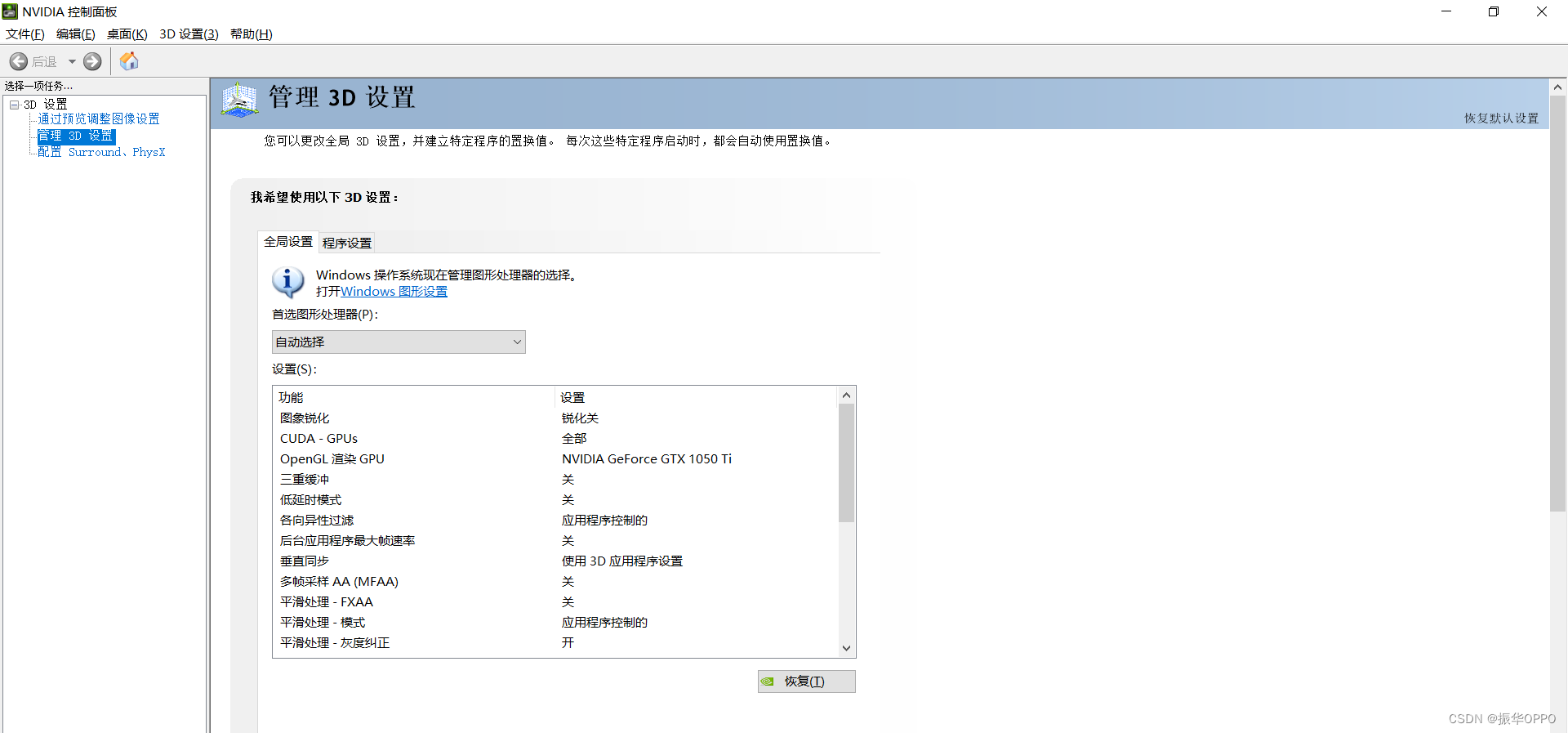The height and width of the screenshot is (733, 1568).
Task: Select the 低延时模式 row
Action: (x=555, y=500)
